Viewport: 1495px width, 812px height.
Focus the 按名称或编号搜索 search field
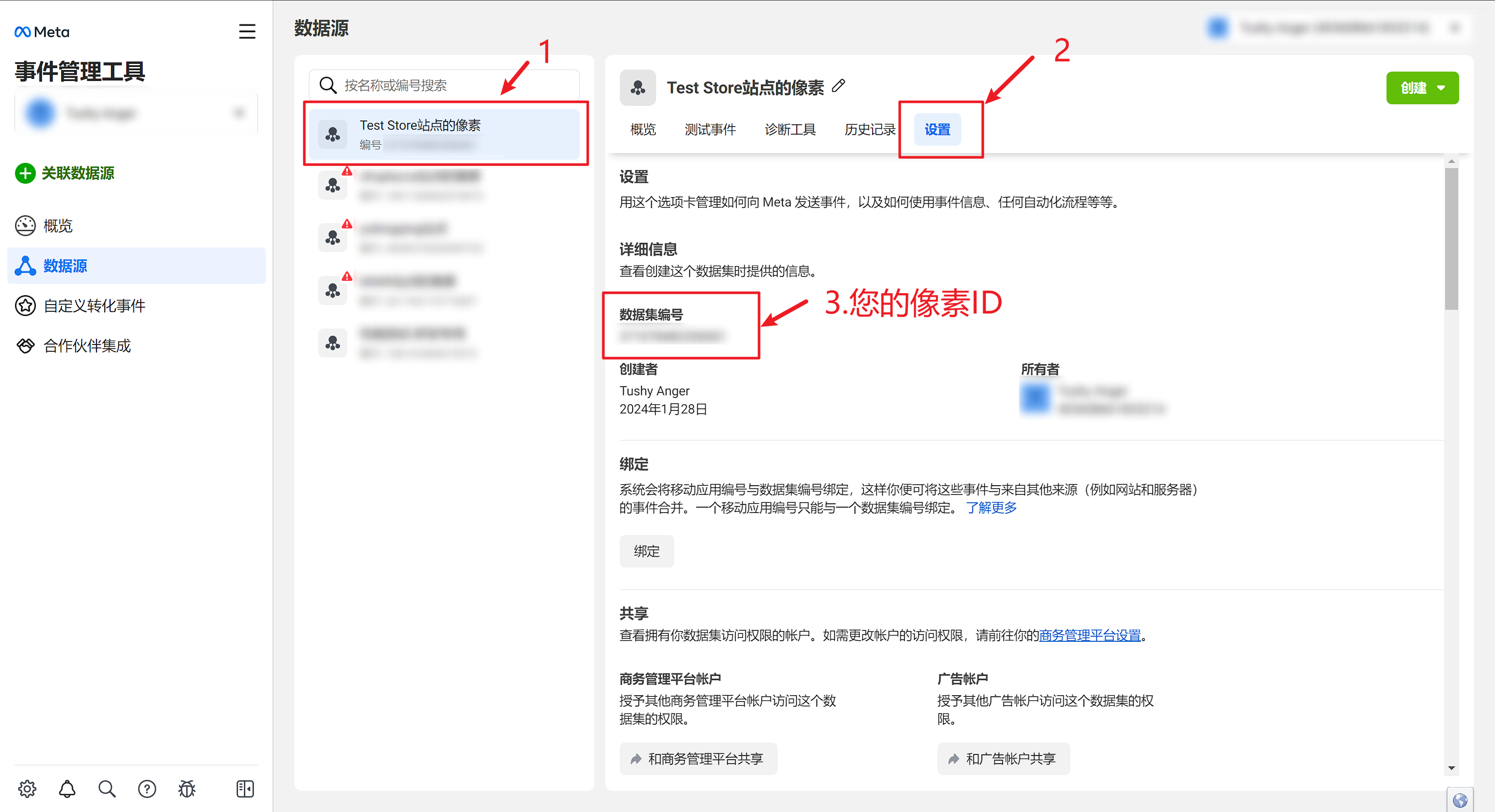(444, 85)
